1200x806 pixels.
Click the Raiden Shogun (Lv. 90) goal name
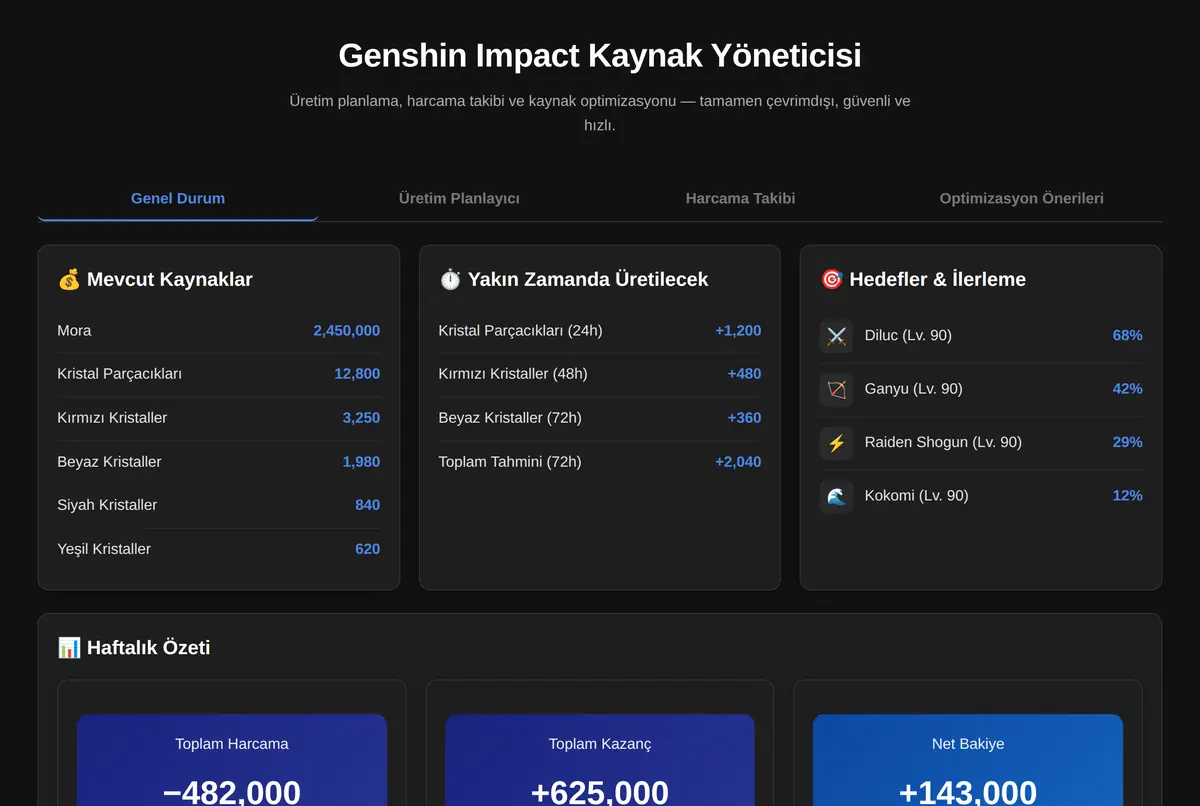[x=943, y=442]
